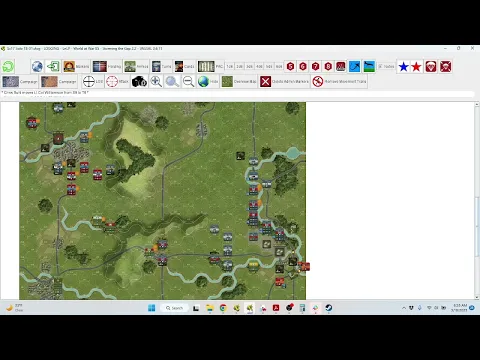Screen dimensions: 480x360
Task: Open Chrome from the taskbar
Action: [x=223, y=308]
